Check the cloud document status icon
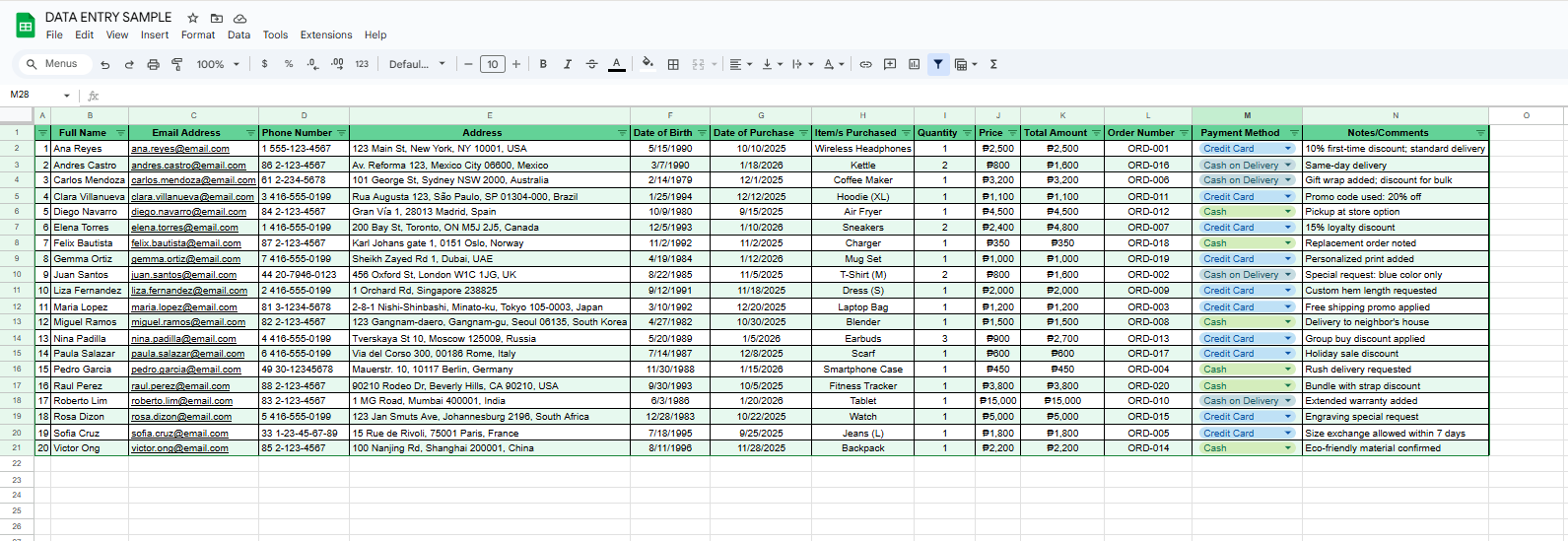Screen dimensions: 1568x541 (240, 18)
